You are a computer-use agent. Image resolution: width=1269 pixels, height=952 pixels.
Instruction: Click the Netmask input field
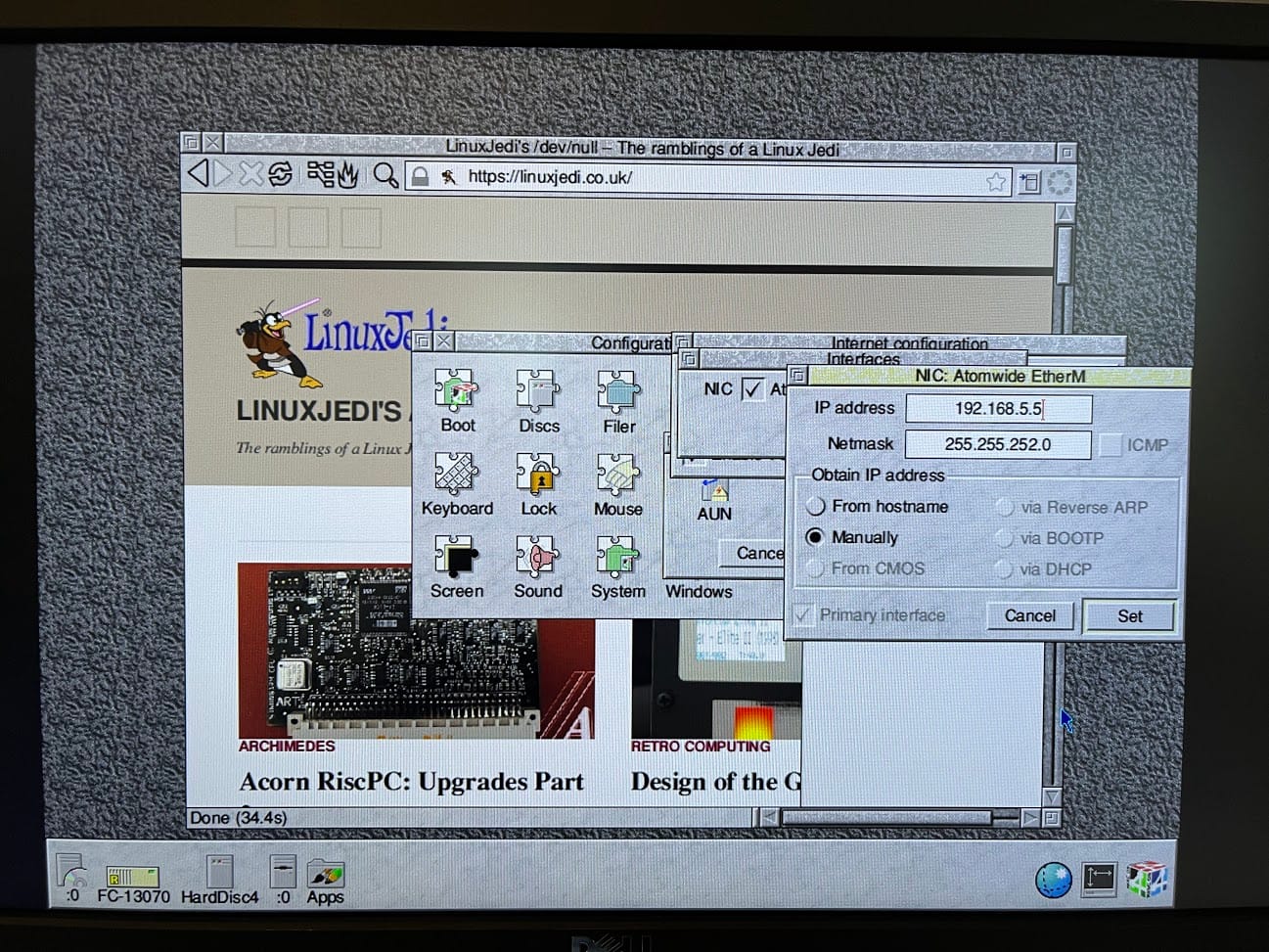click(x=997, y=444)
